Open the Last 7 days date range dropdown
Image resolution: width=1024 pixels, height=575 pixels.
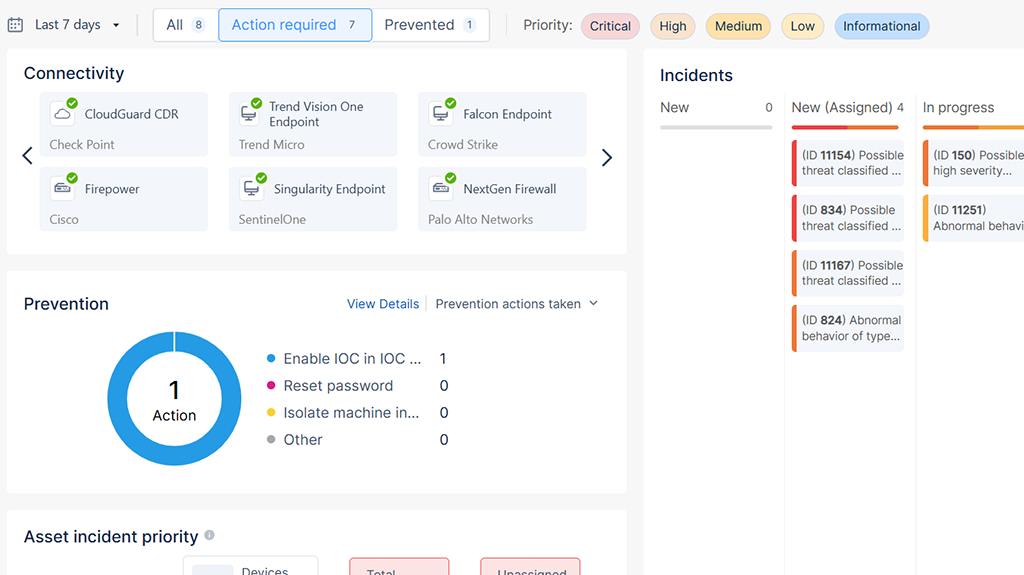[77, 25]
